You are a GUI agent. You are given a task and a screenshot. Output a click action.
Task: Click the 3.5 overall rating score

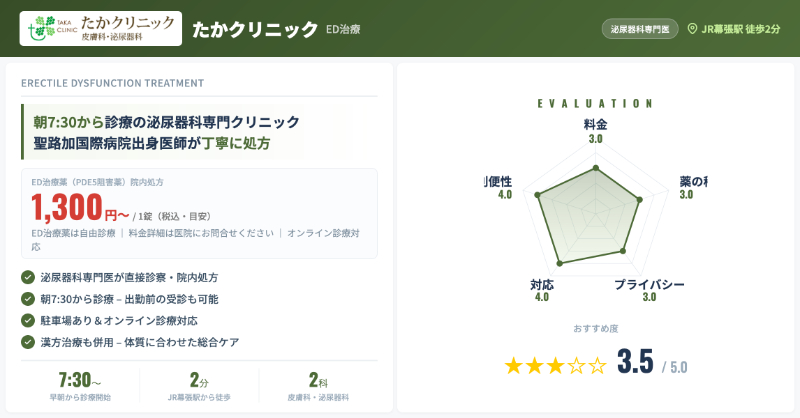[634, 362]
